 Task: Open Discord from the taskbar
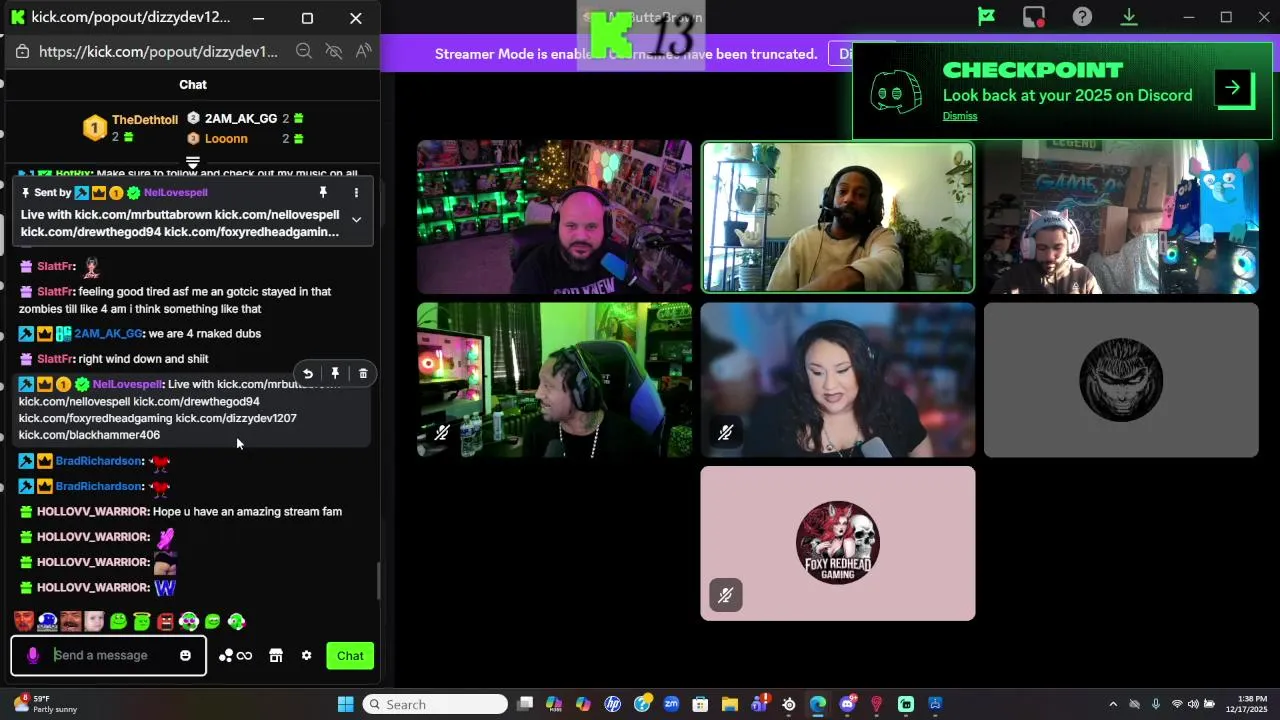[847, 704]
